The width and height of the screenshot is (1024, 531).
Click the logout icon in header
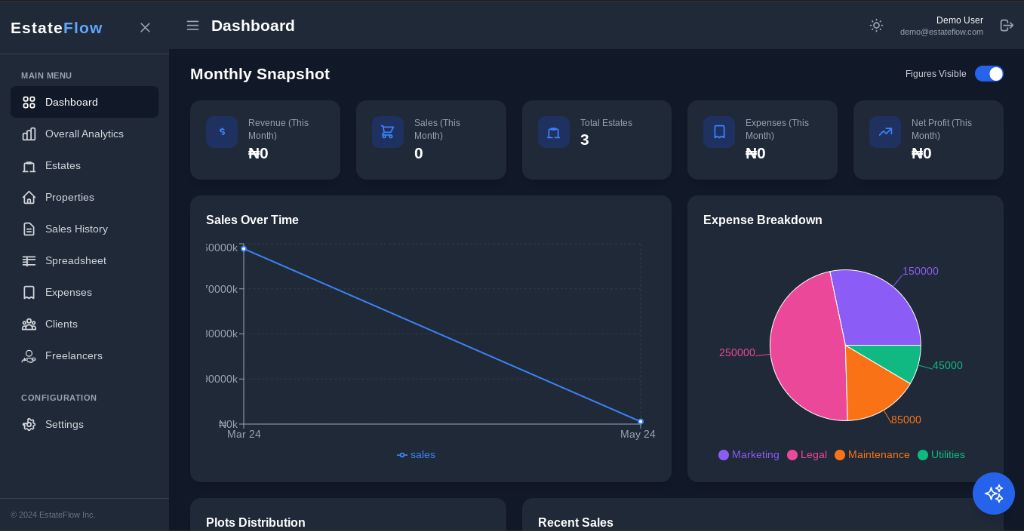[1006, 25]
